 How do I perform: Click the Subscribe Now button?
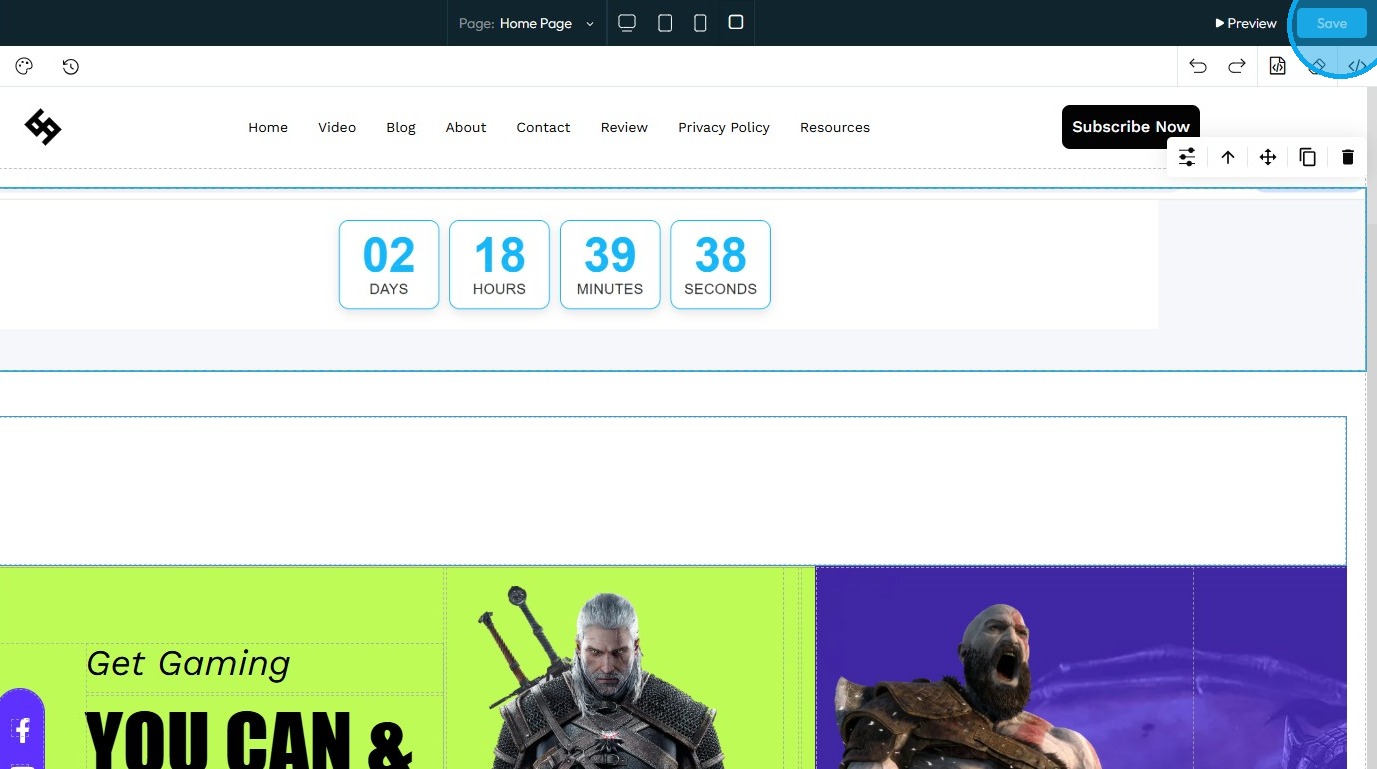coord(1131,127)
